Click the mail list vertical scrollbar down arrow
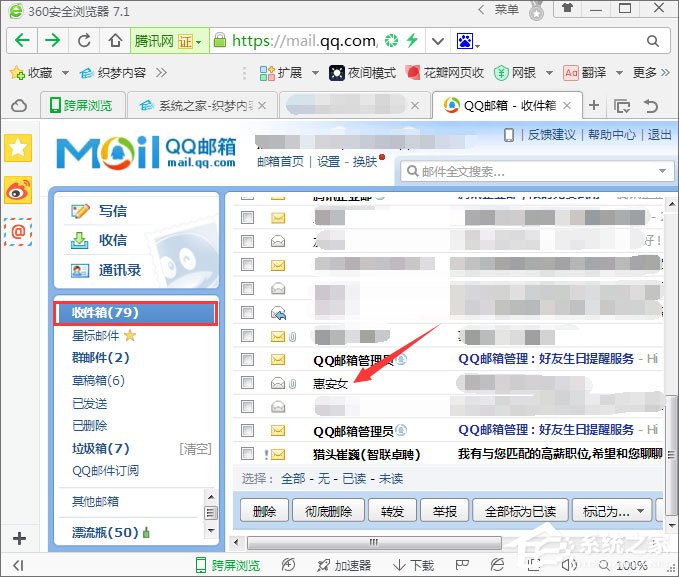Viewport: 679px width, 577px height. coord(672,525)
